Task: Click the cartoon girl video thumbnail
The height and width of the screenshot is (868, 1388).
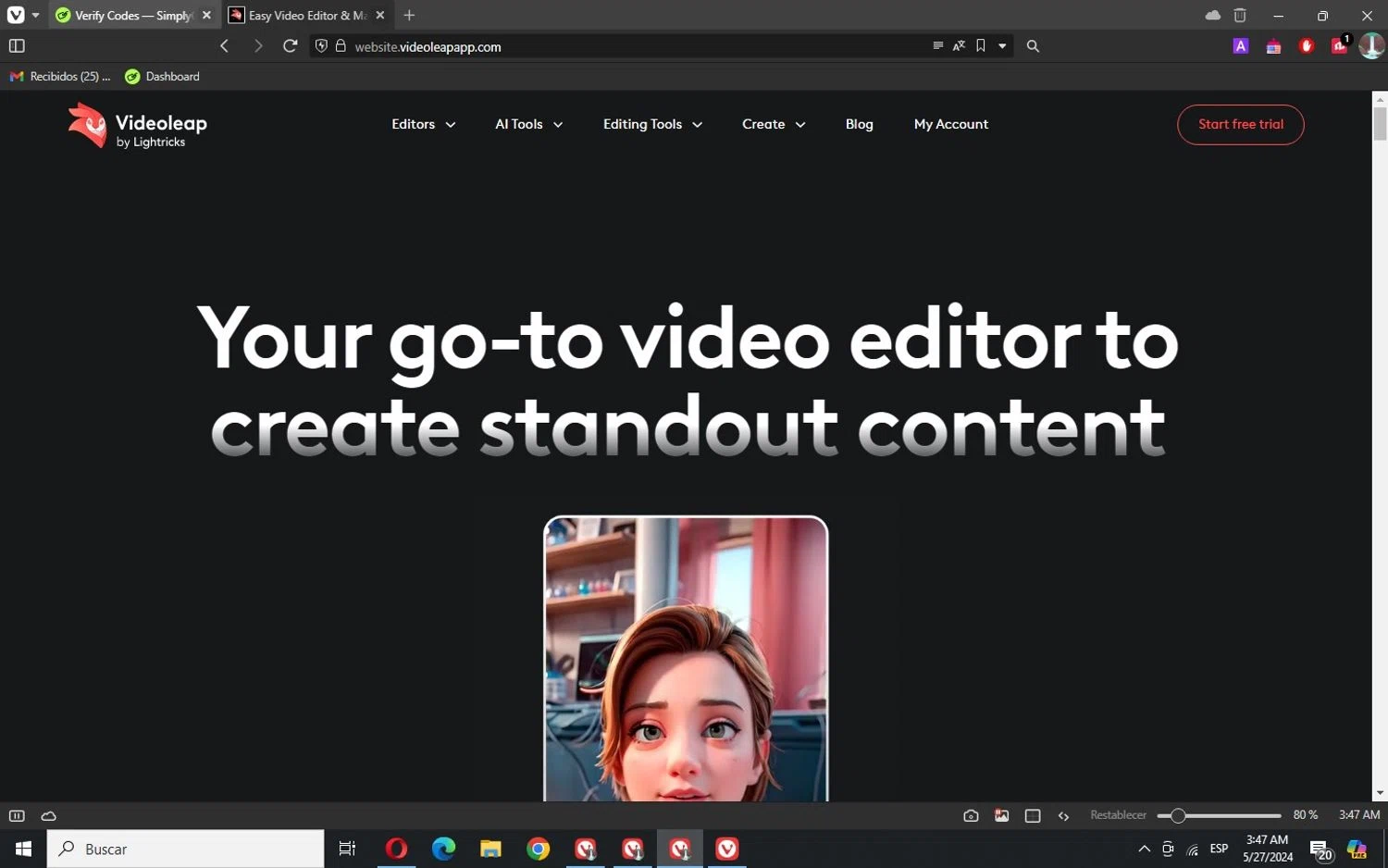Action: pyautogui.click(x=686, y=659)
